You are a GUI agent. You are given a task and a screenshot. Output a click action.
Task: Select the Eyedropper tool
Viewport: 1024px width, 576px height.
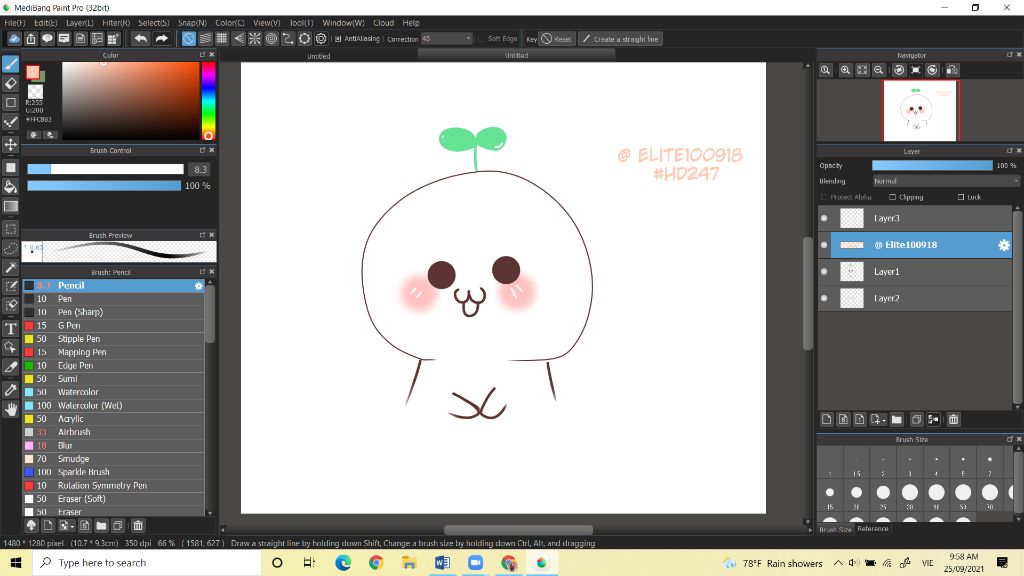pyautogui.click(x=10, y=390)
